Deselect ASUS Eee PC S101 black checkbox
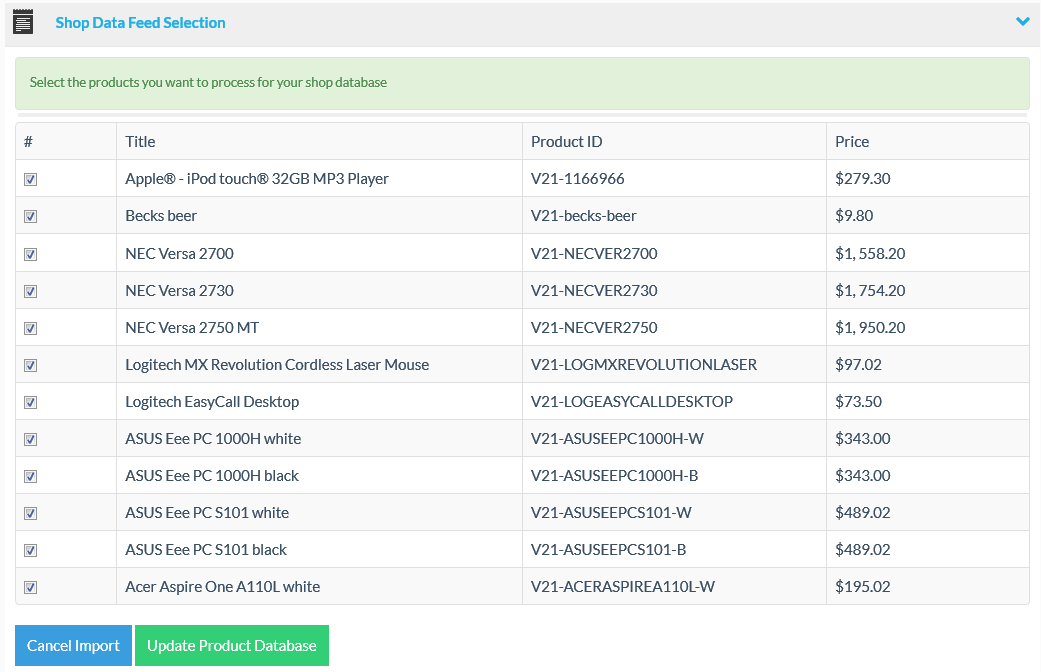This screenshot has width=1041, height=672. 30,550
